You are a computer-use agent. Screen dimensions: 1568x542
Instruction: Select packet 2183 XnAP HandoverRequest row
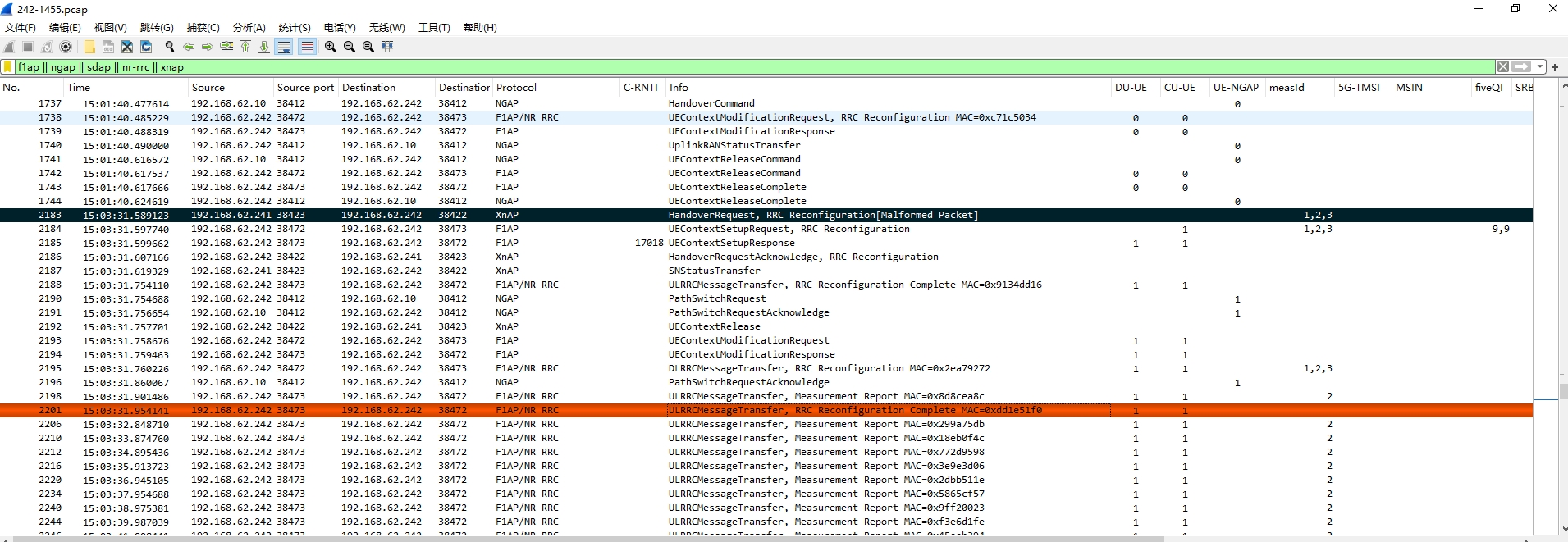click(766, 215)
